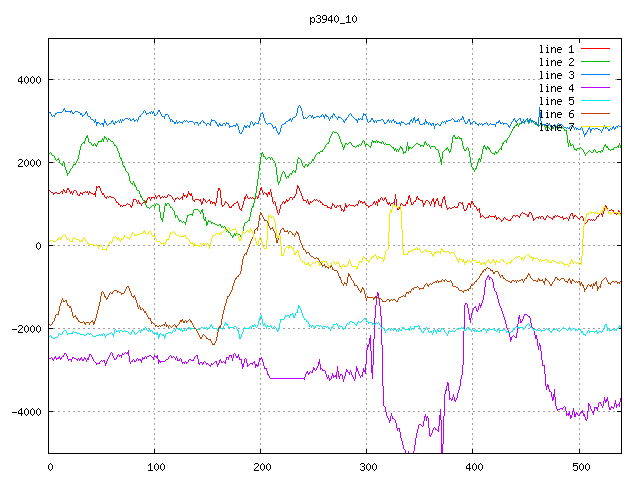This screenshot has width=640, height=480.
Task: Click the cyan sample next to line 5
Action: point(596,101)
